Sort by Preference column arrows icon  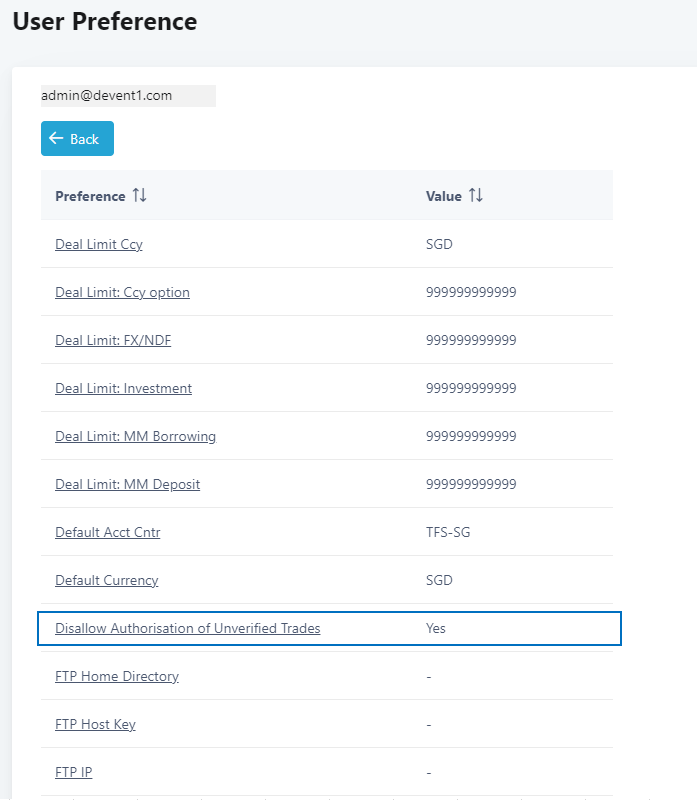pyautogui.click(x=139, y=196)
